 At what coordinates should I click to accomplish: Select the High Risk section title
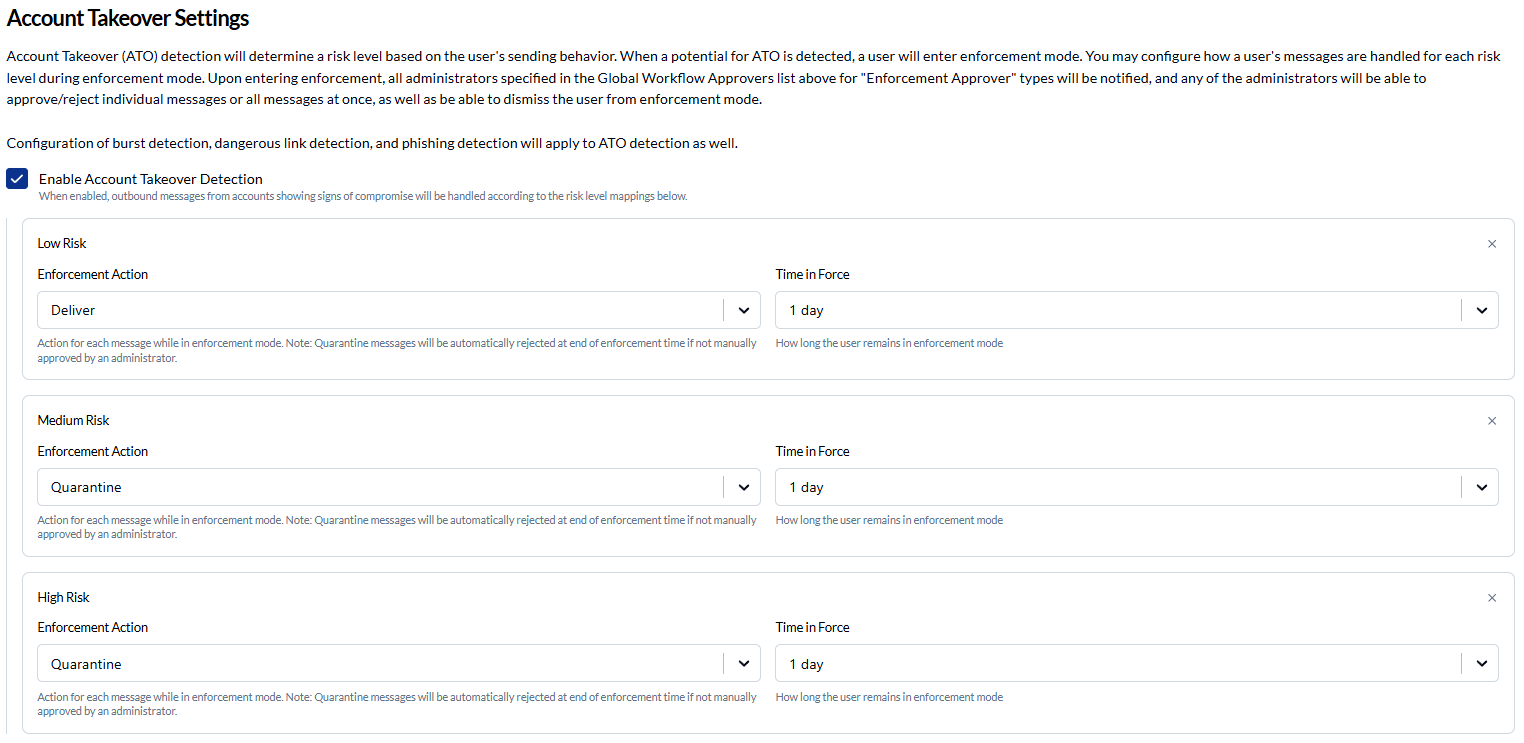click(64, 597)
